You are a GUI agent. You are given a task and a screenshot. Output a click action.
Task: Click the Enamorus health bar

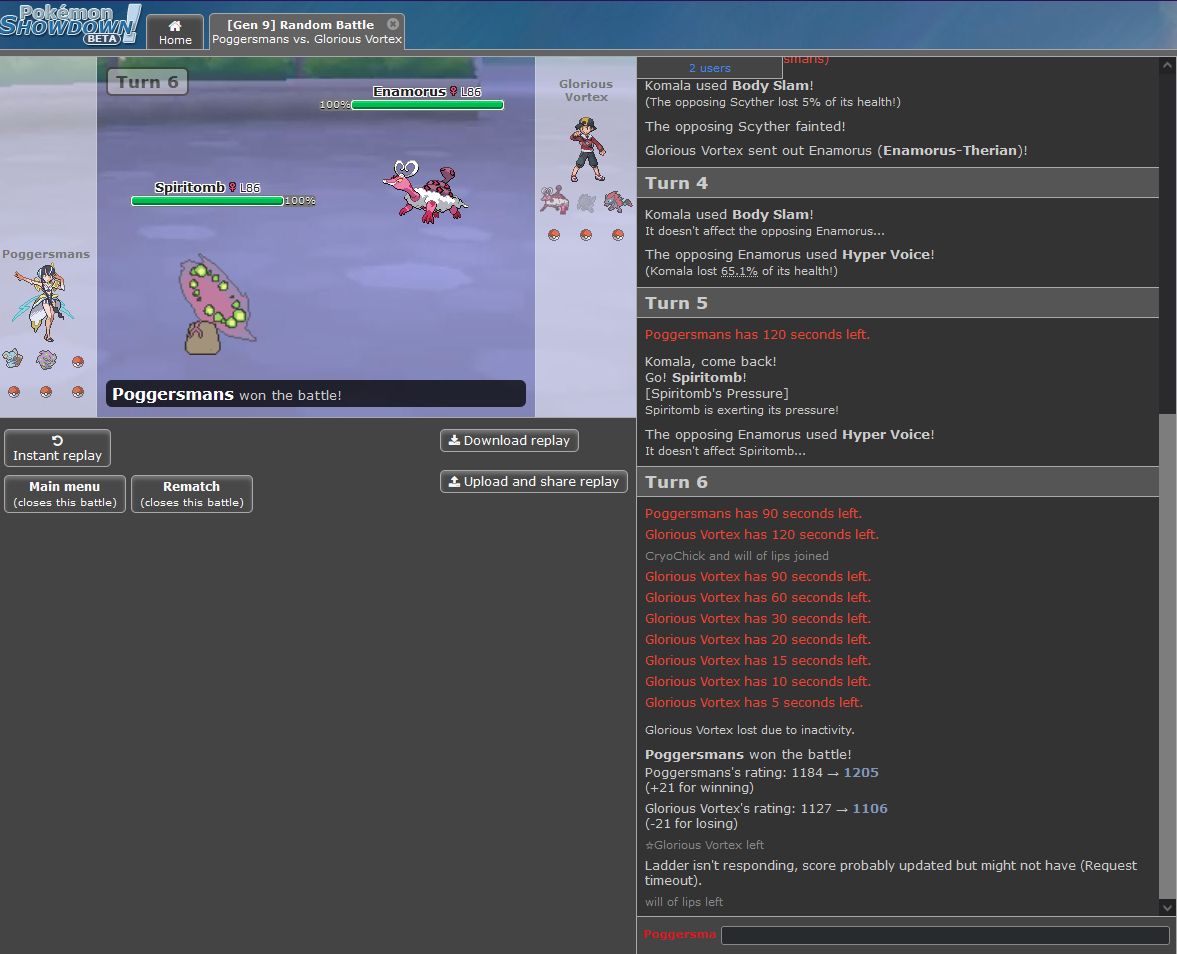(427, 105)
